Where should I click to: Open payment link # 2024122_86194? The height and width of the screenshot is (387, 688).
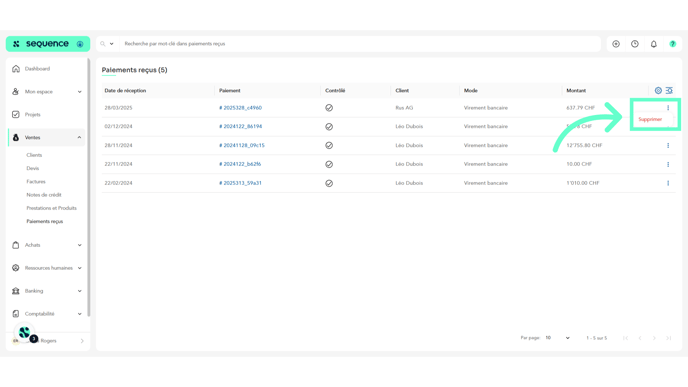[x=240, y=126]
